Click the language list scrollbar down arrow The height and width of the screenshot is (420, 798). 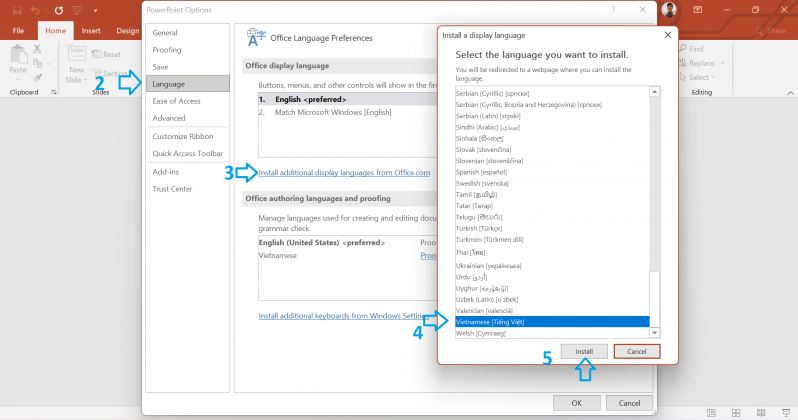click(x=655, y=332)
